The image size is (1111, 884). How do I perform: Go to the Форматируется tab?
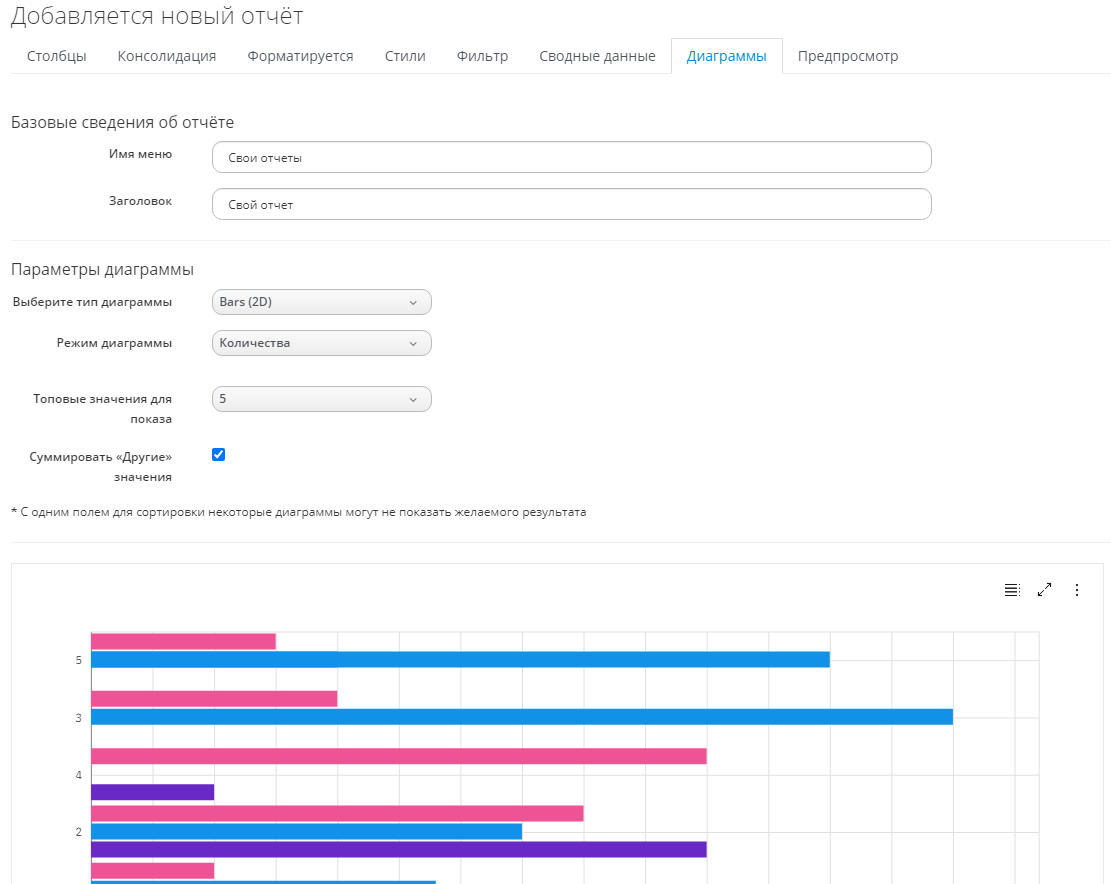pyautogui.click(x=300, y=56)
